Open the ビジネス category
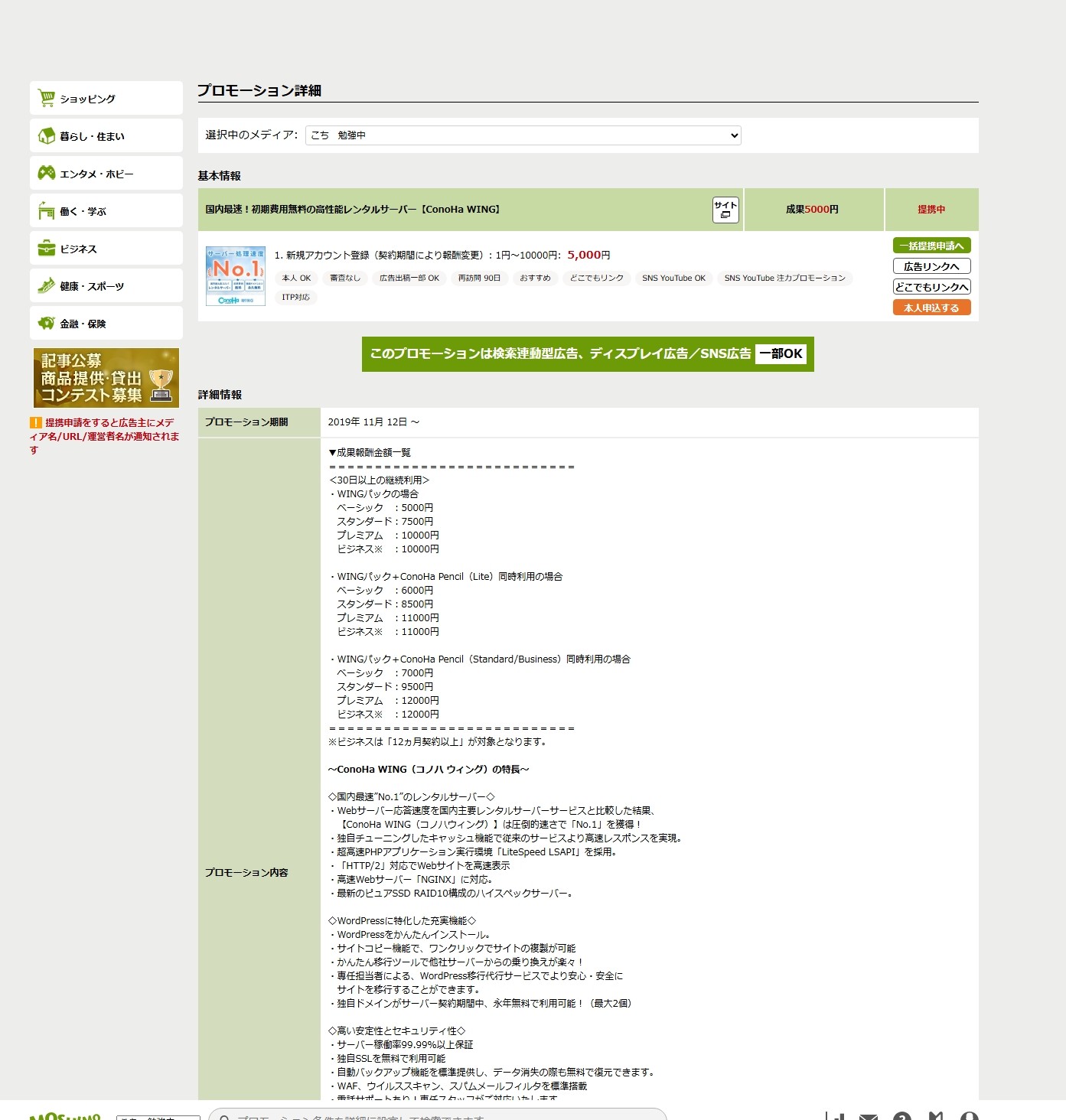The image size is (1066, 1120). [106, 248]
